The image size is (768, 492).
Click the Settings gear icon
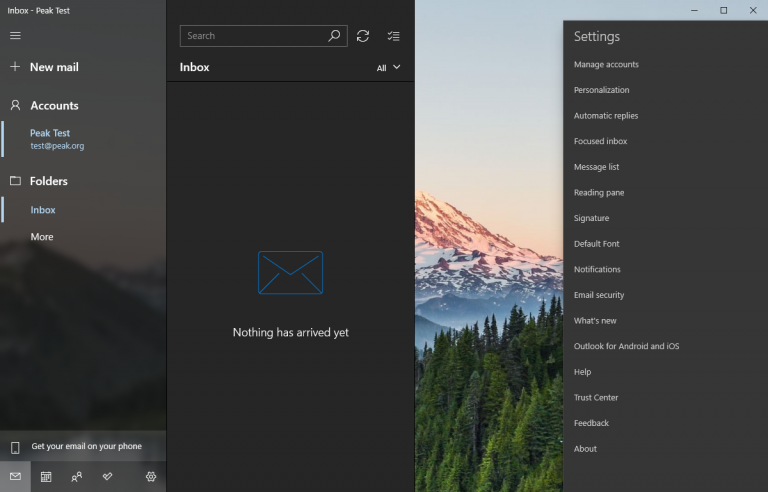pos(151,477)
